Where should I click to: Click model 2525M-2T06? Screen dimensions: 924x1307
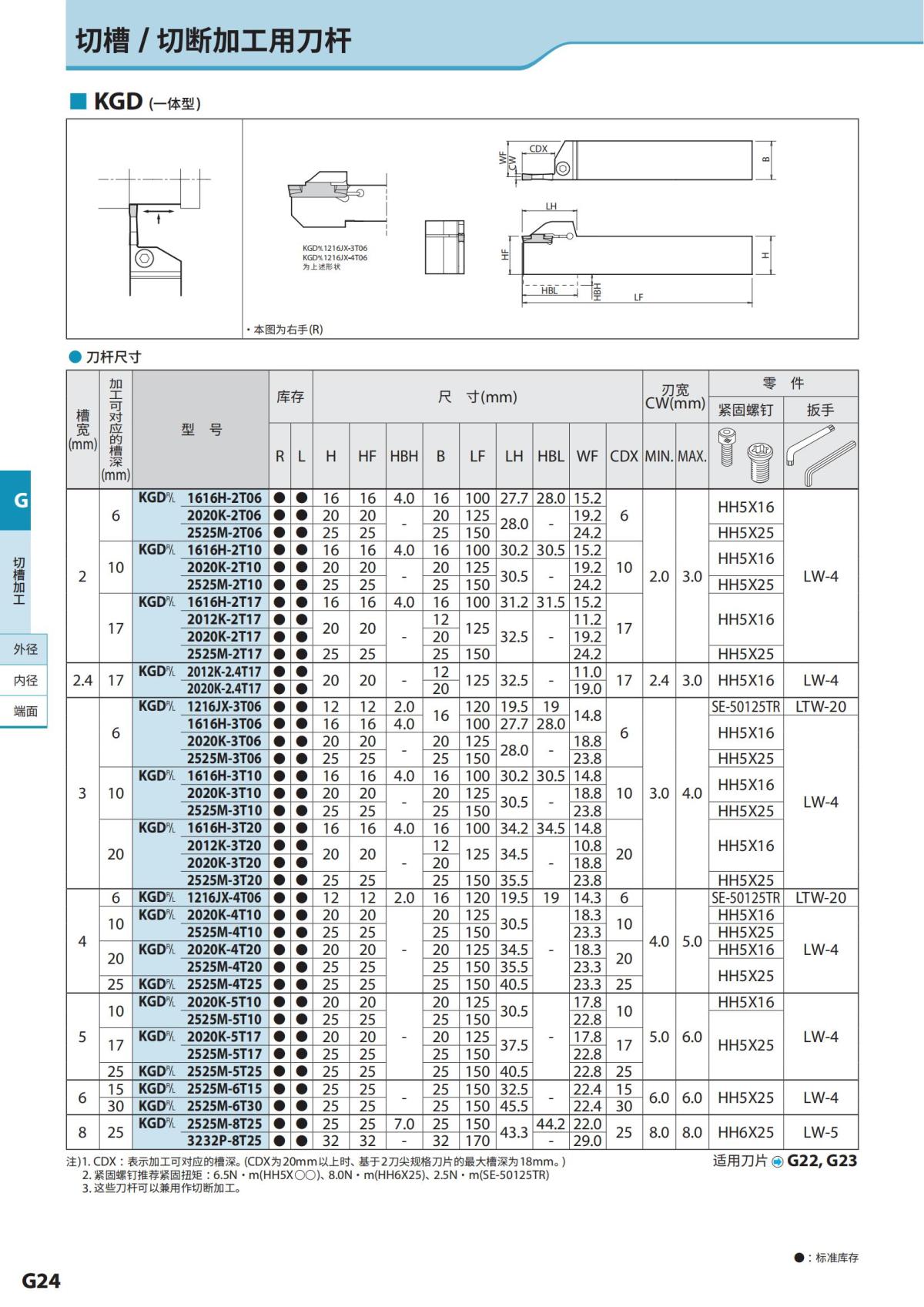coord(224,533)
